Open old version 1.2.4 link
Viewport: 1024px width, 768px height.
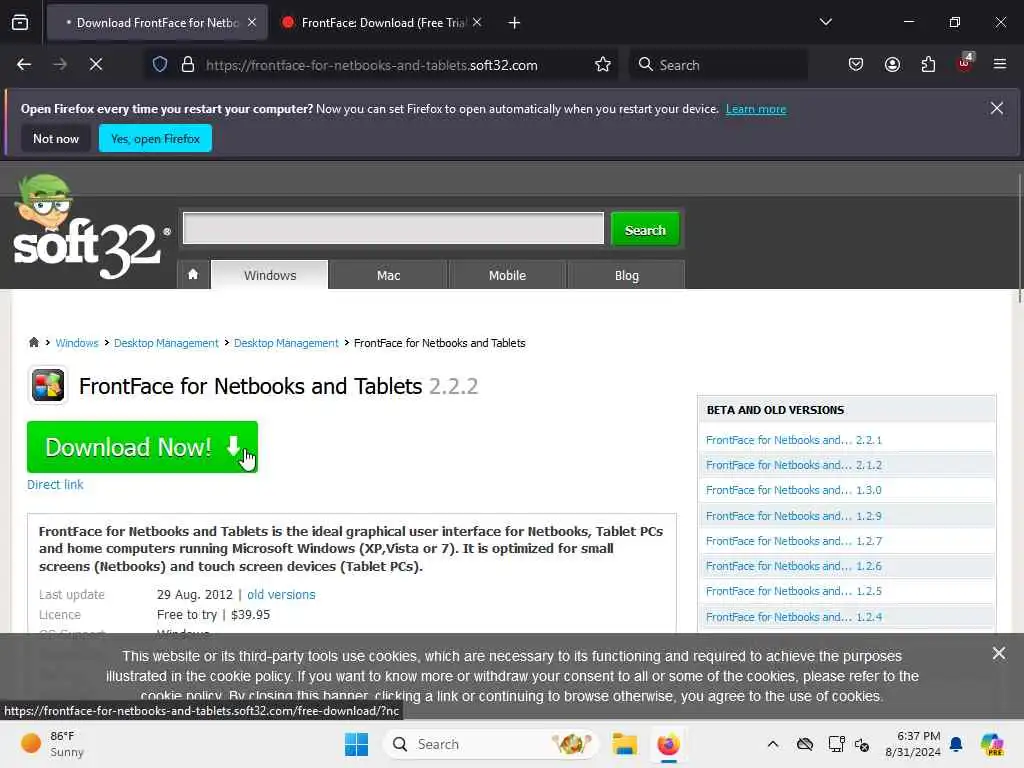793,617
